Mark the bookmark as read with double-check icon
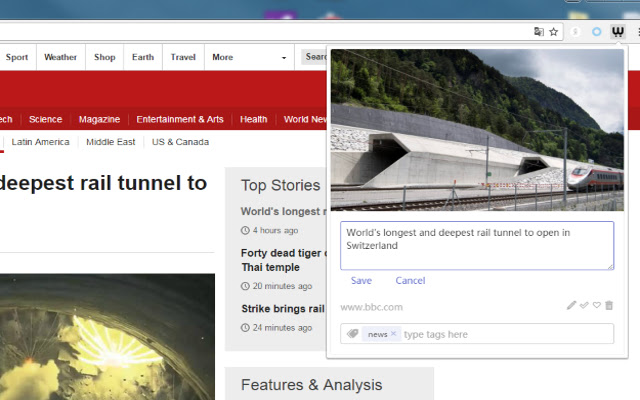The height and width of the screenshot is (400, 640). click(x=584, y=305)
